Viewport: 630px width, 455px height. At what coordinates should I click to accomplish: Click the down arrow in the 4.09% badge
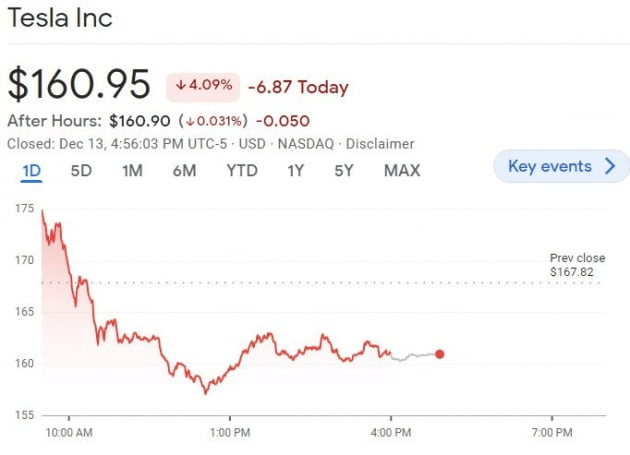pos(180,87)
